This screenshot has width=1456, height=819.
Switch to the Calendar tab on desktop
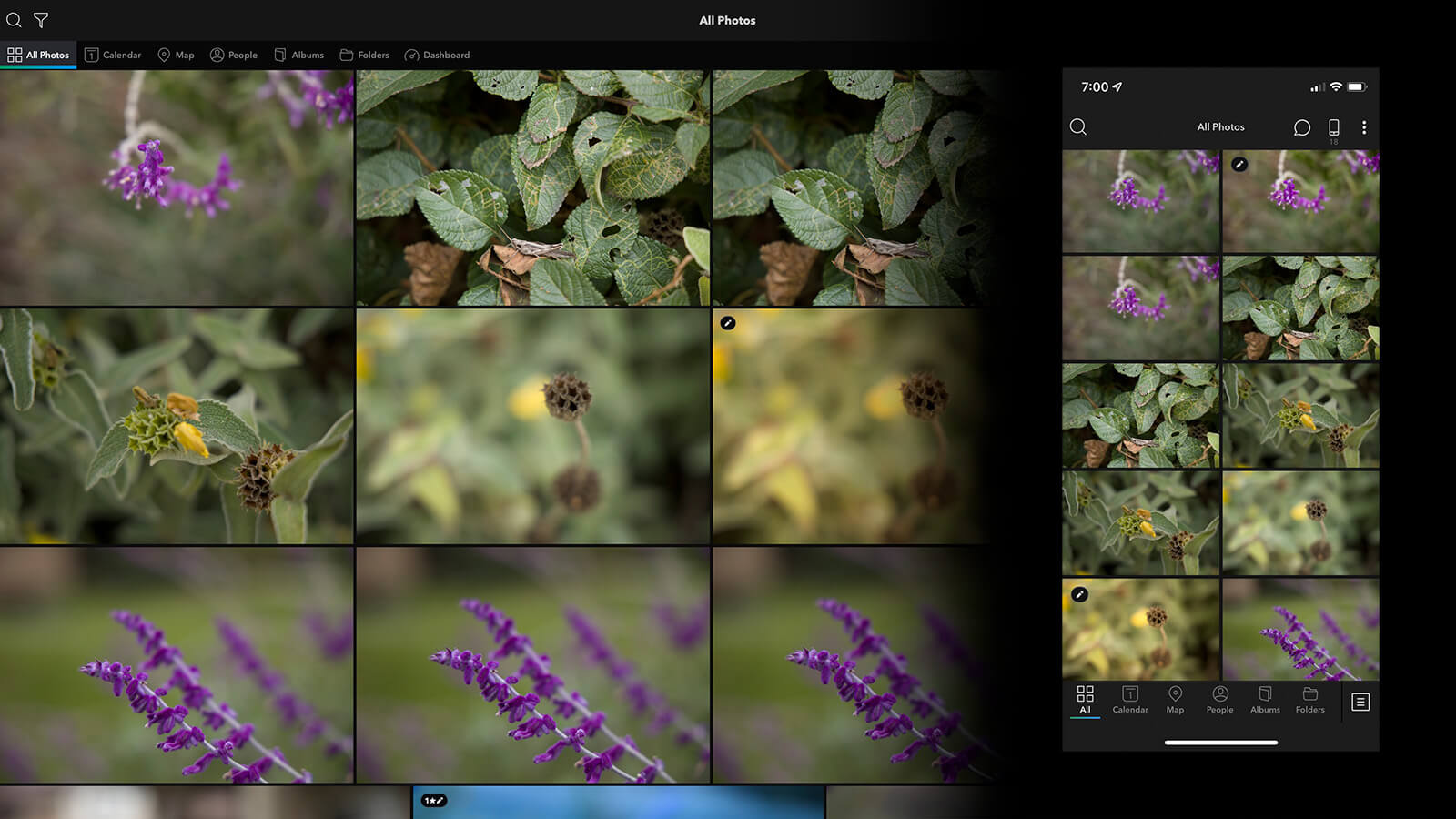(113, 56)
